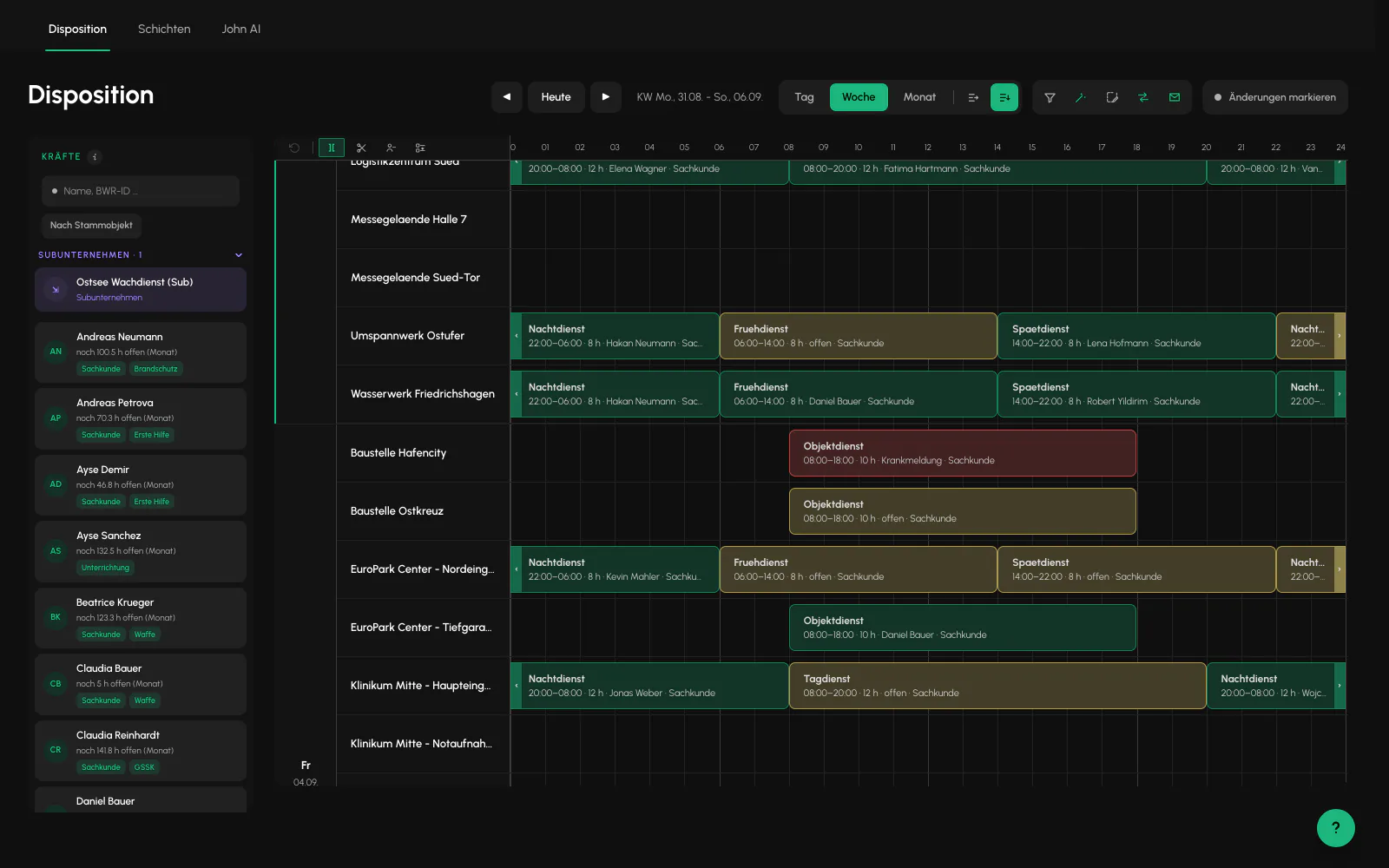Click the AN avatar of Andreas Neumann
This screenshot has height=868, width=1389.
pyautogui.click(x=56, y=352)
